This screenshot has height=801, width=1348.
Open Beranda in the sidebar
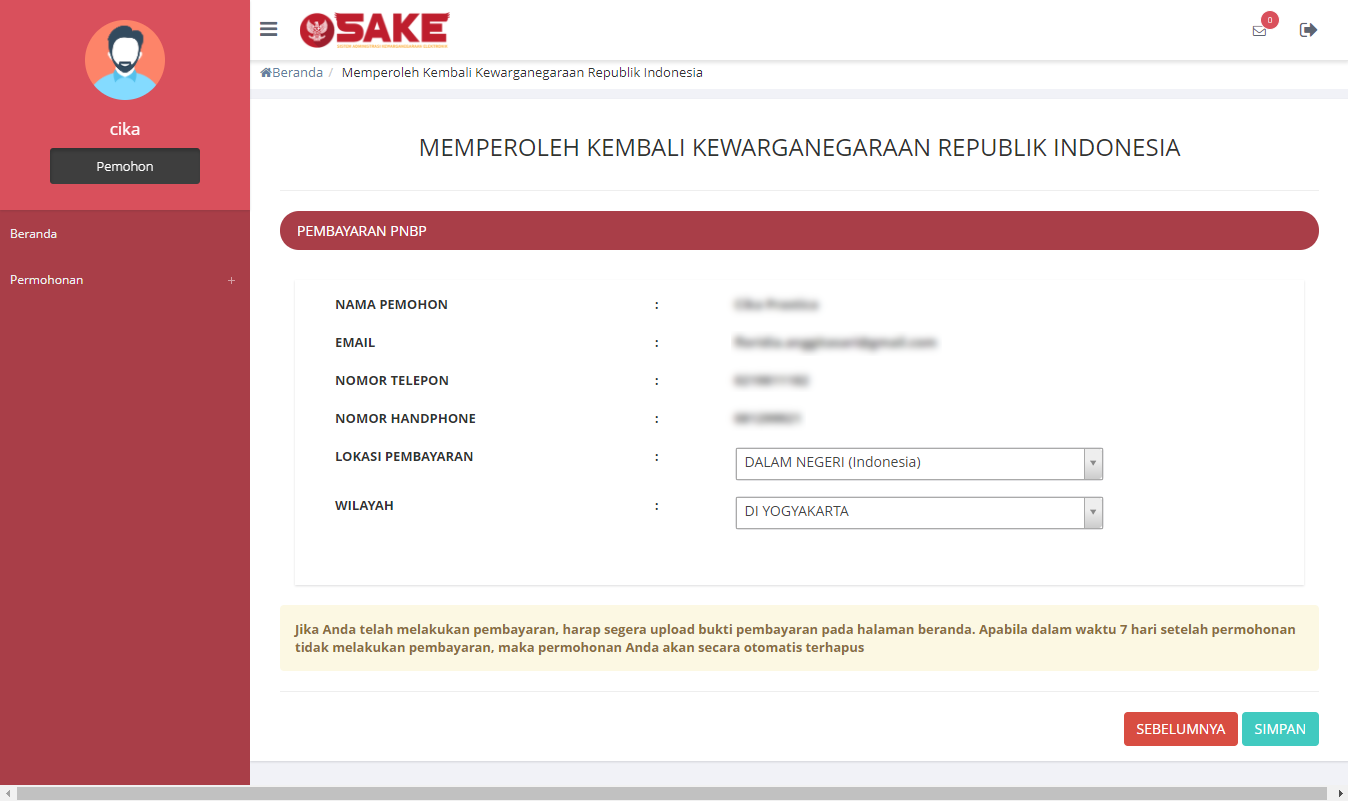pyautogui.click(x=125, y=234)
